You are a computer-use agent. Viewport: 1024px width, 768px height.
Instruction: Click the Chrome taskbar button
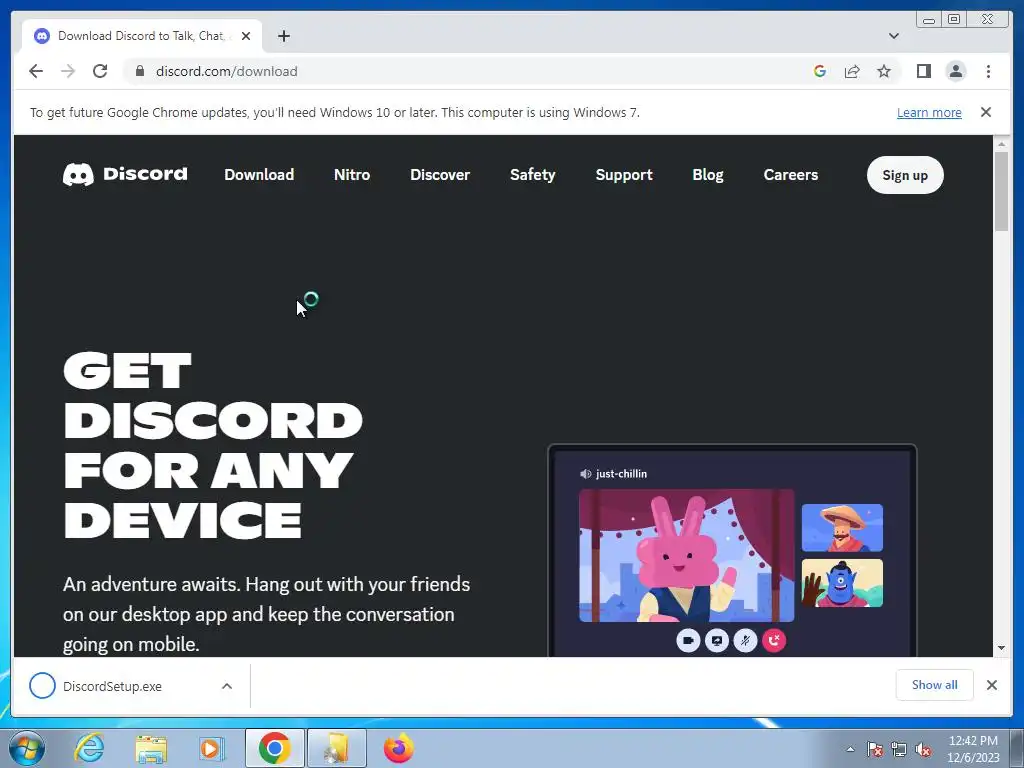click(274, 748)
